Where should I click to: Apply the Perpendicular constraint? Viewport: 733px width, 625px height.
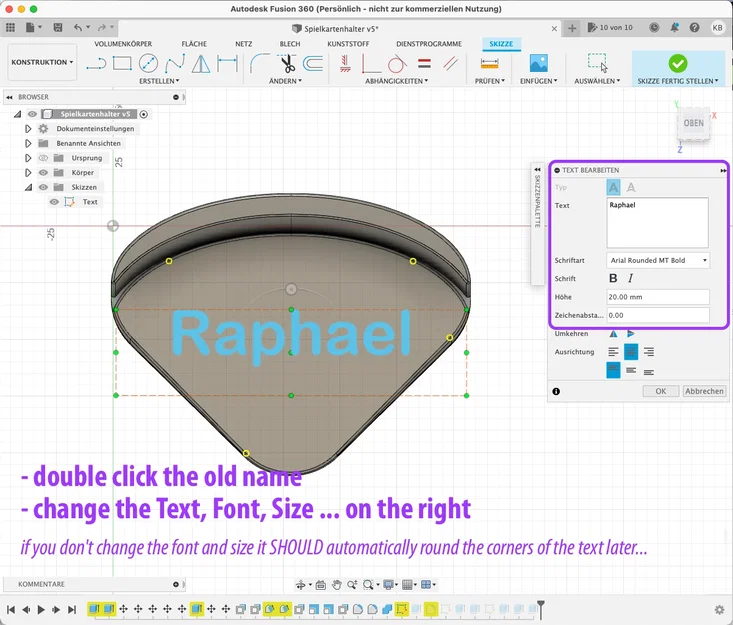click(371, 64)
